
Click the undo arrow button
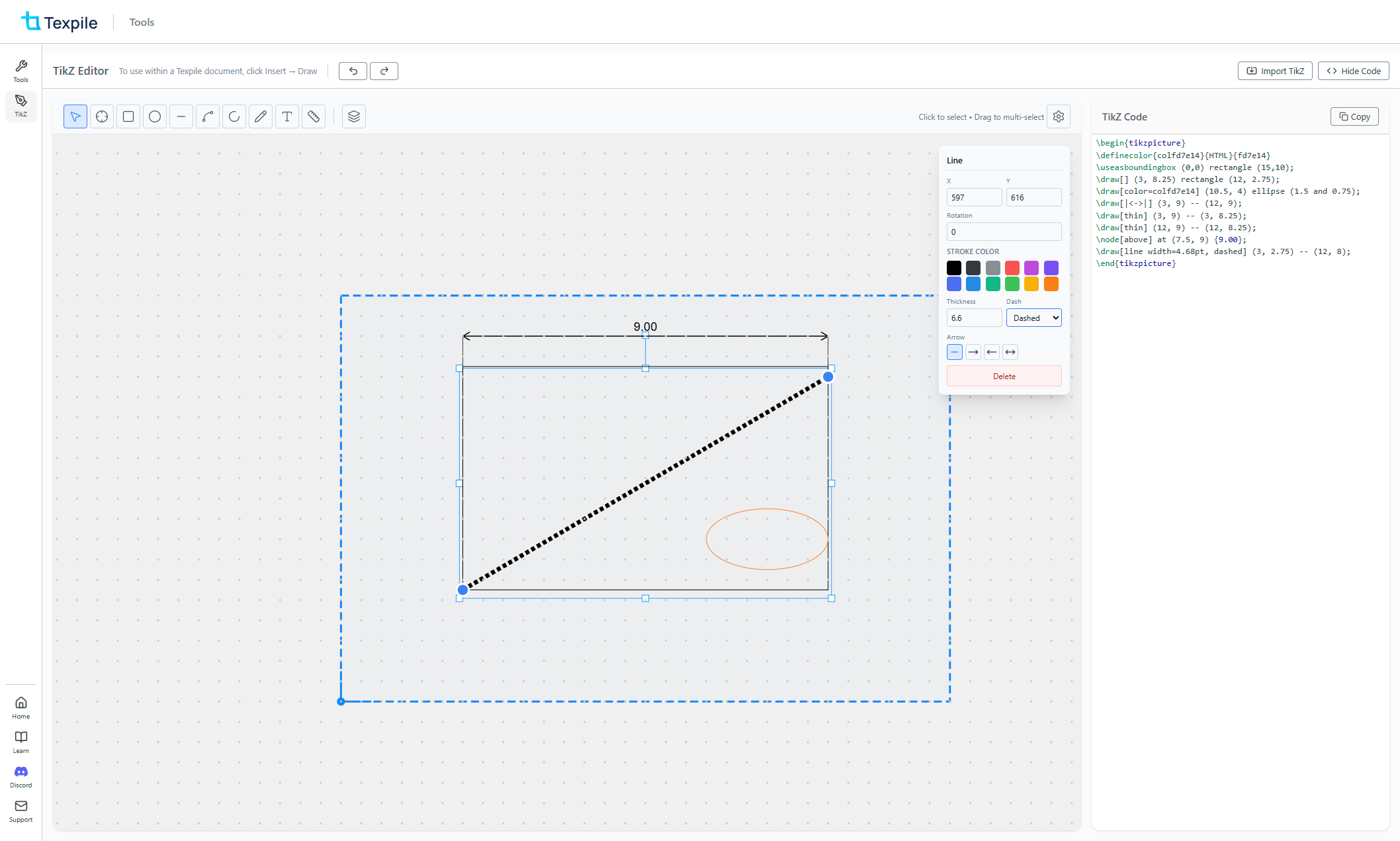click(x=353, y=71)
